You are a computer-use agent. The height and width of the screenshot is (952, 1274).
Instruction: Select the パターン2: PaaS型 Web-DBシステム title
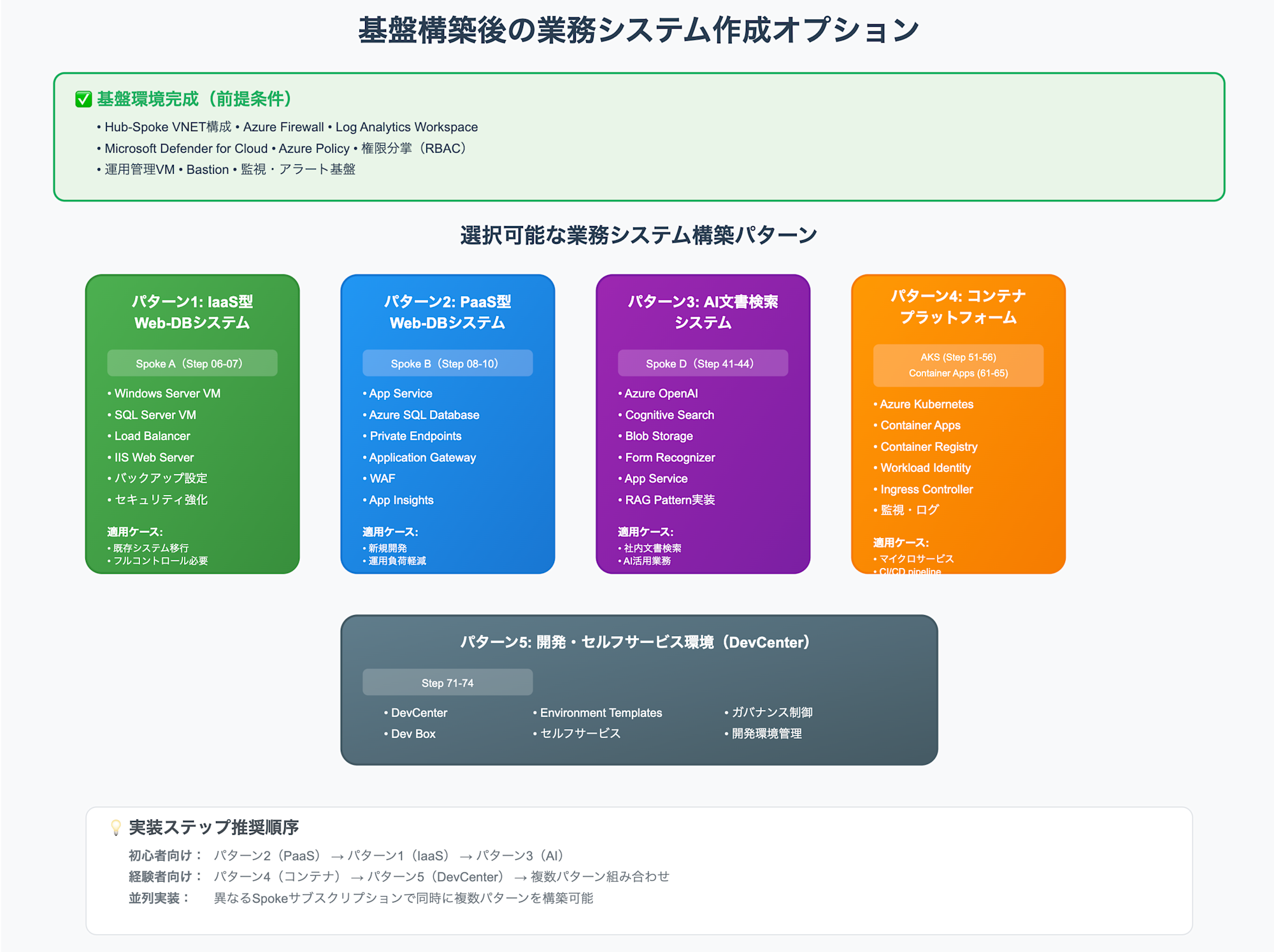coord(448,312)
